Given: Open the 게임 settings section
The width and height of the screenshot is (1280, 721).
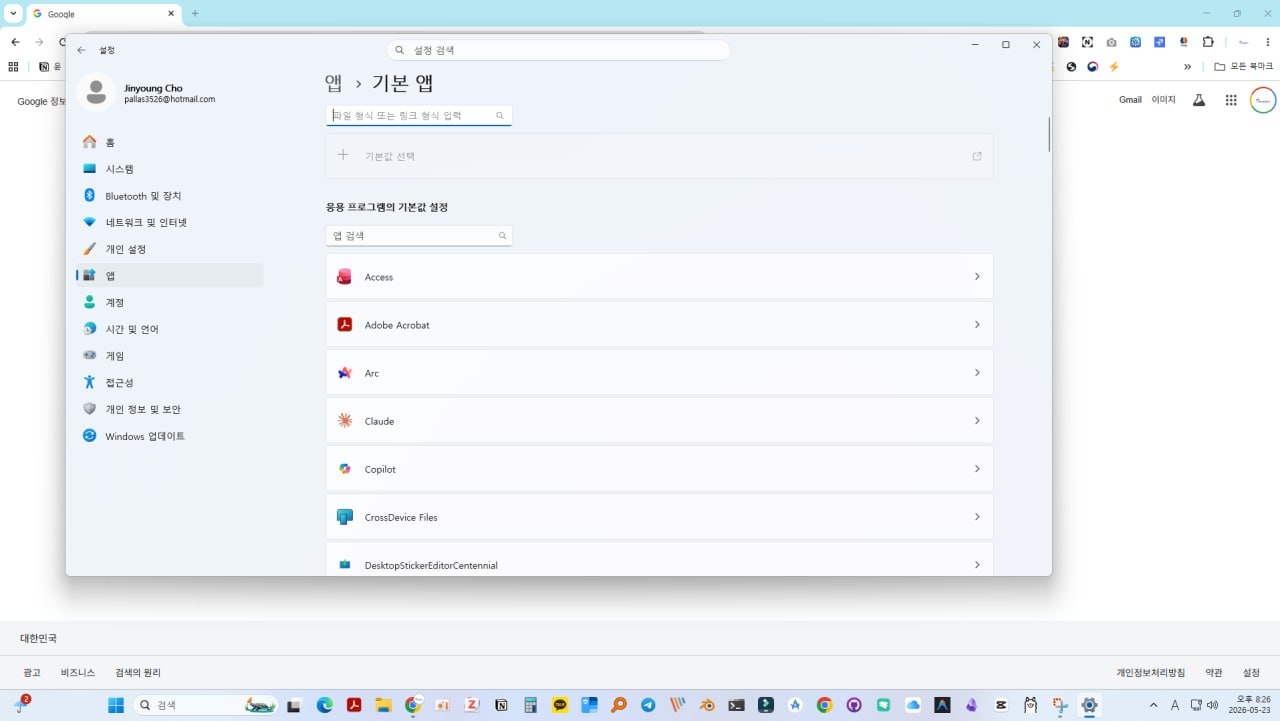Looking at the screenshot, I should [x=169, y=356].
